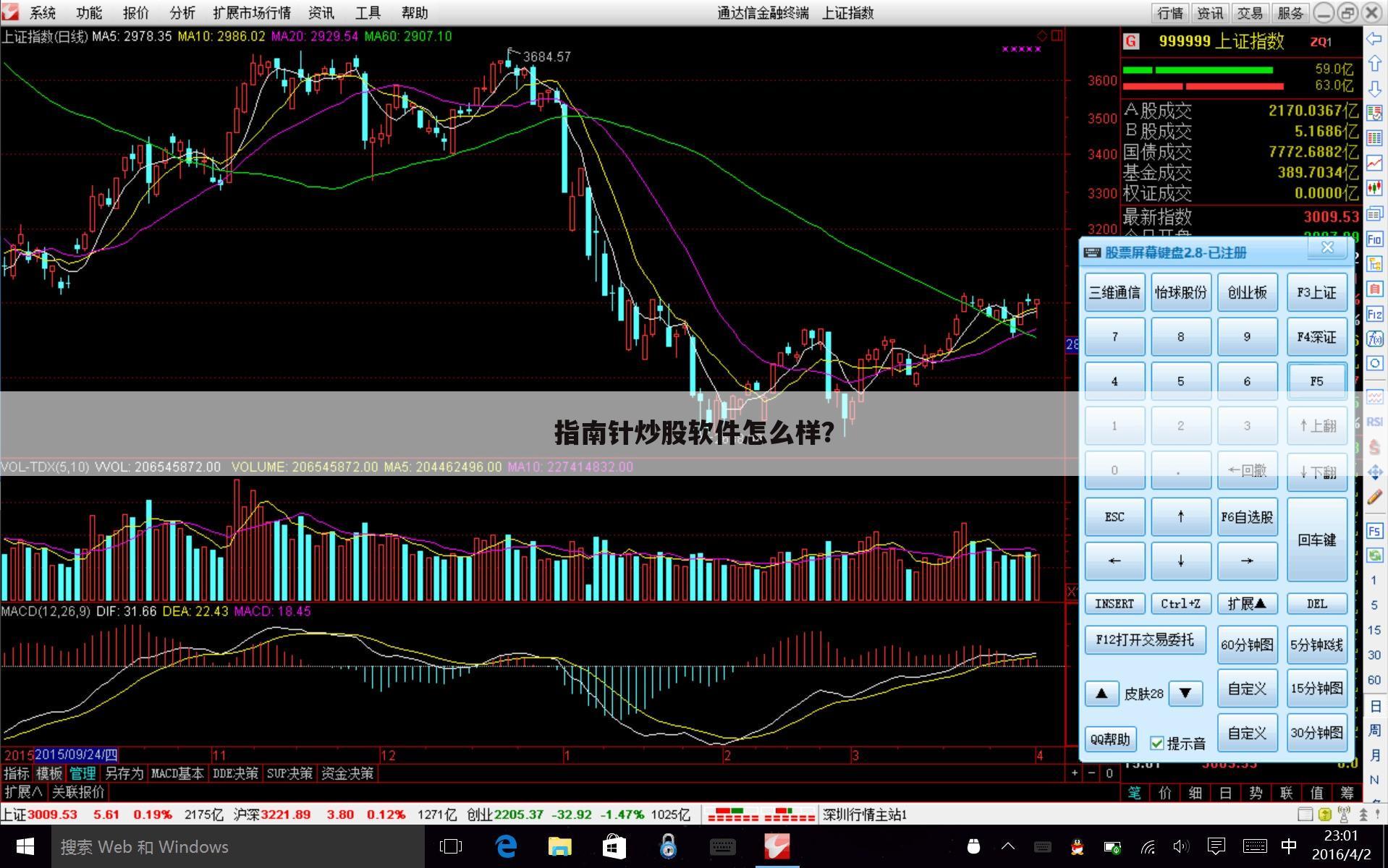Open the 功能 menu
Viewport: 1388px width, 868px height.
89,13
